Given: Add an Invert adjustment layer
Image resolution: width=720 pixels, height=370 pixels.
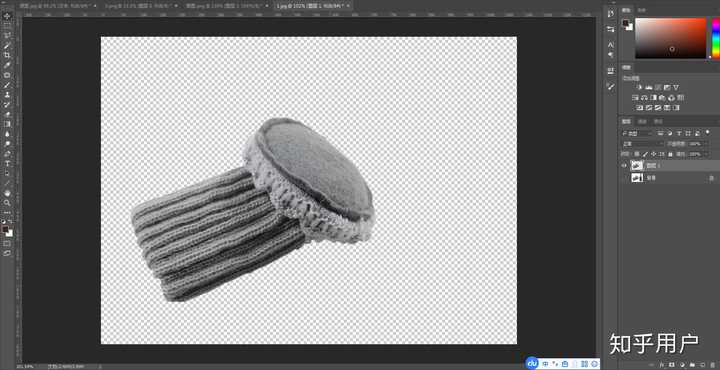Looking at the screenshot, I should (639, 108).
